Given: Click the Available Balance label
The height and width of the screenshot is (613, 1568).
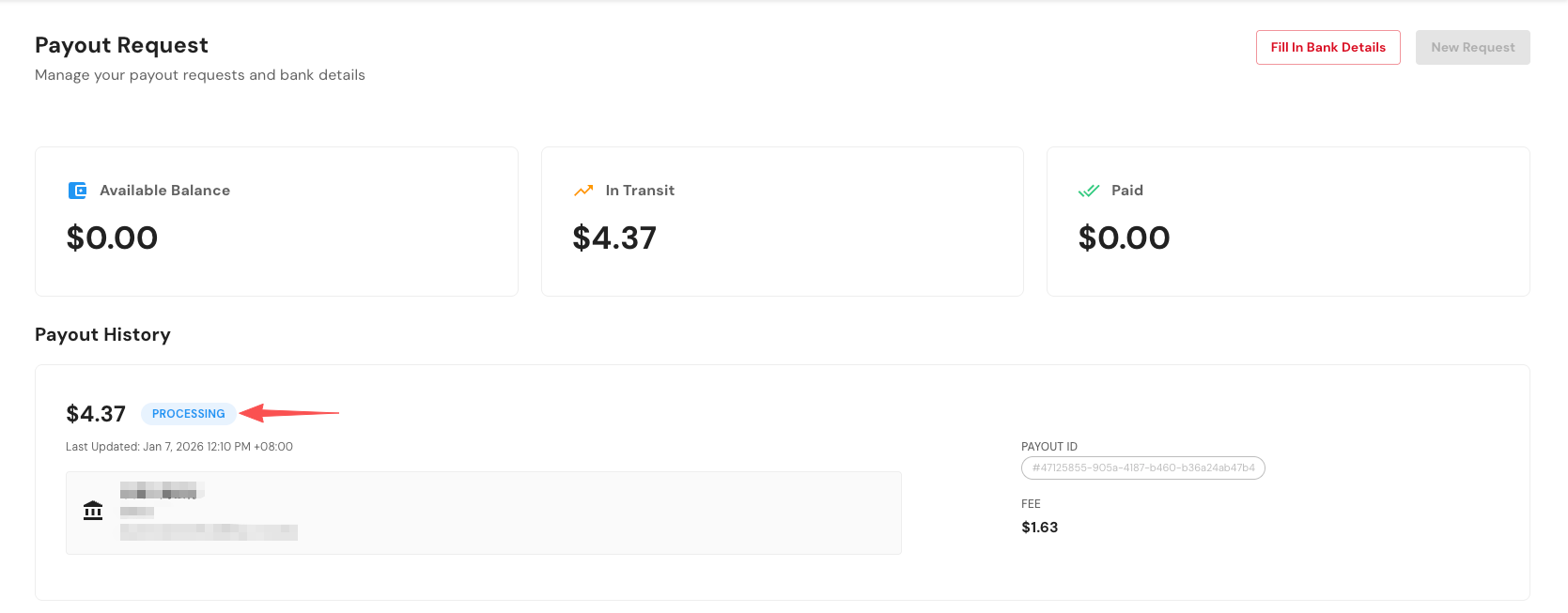Looking at the screenshot, I should 164,191.
